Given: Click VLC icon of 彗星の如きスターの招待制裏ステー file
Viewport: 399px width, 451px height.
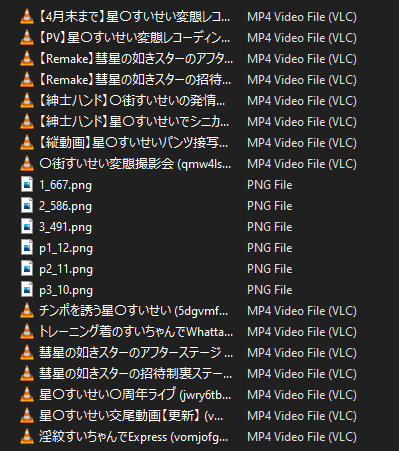Looking at the screenshot, I should click(27, 374).
